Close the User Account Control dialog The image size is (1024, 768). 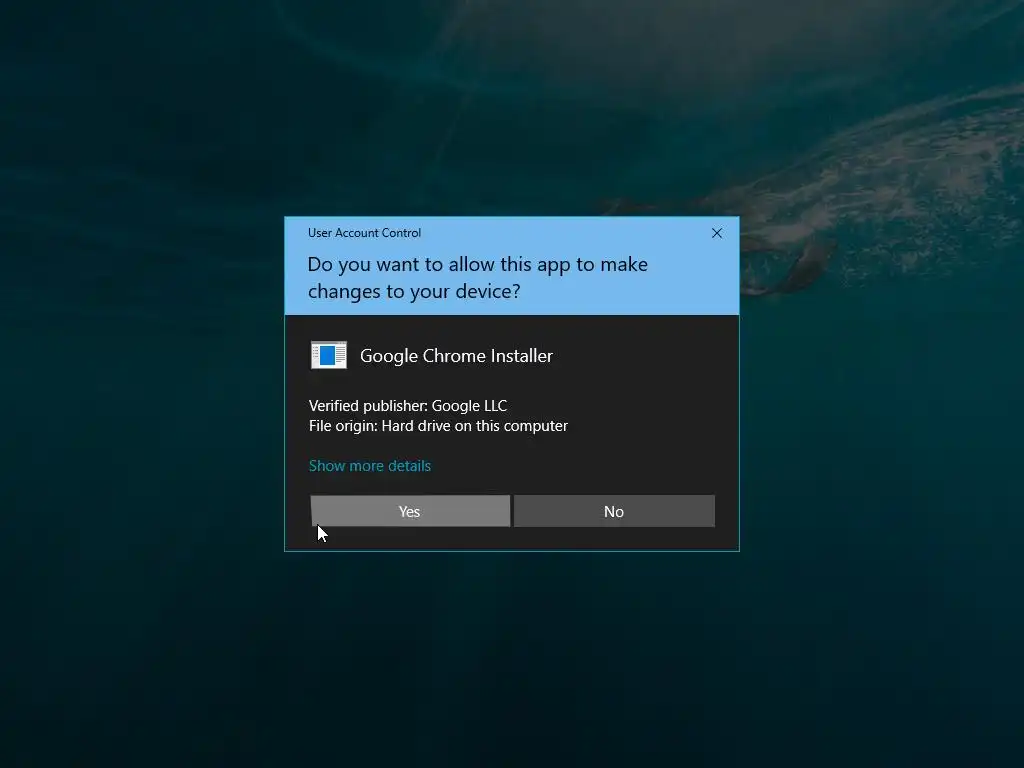click(716, 233)
